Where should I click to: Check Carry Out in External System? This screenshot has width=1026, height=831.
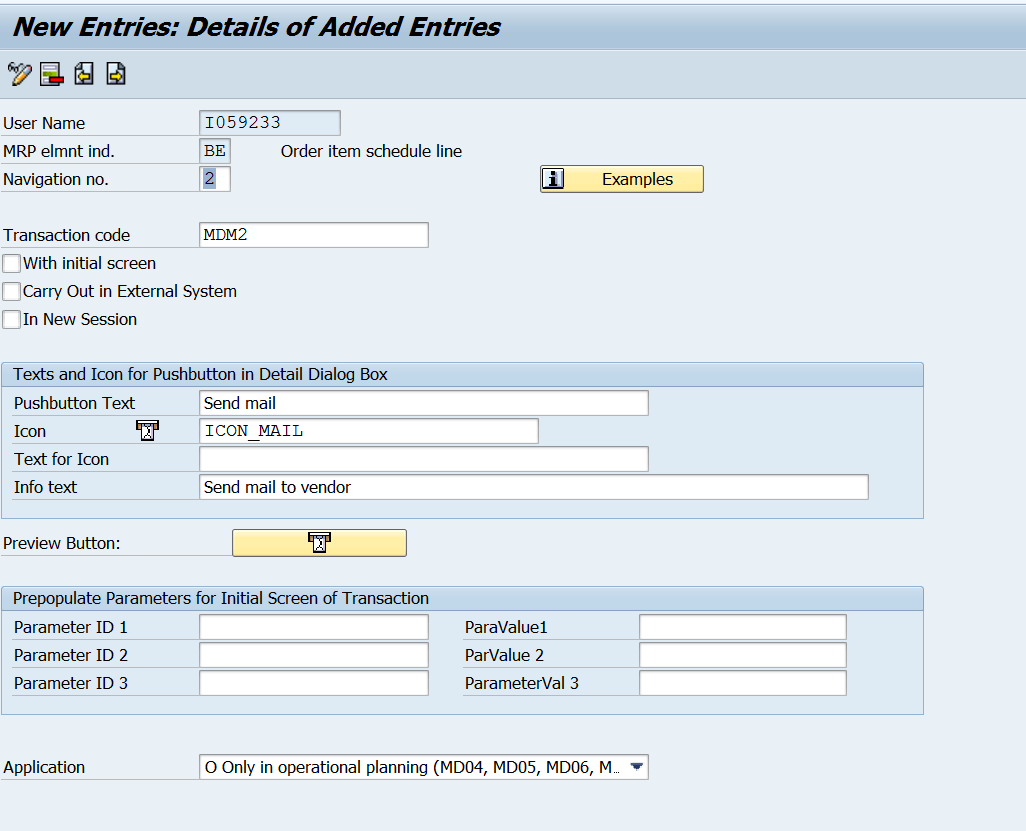[10, 291]
